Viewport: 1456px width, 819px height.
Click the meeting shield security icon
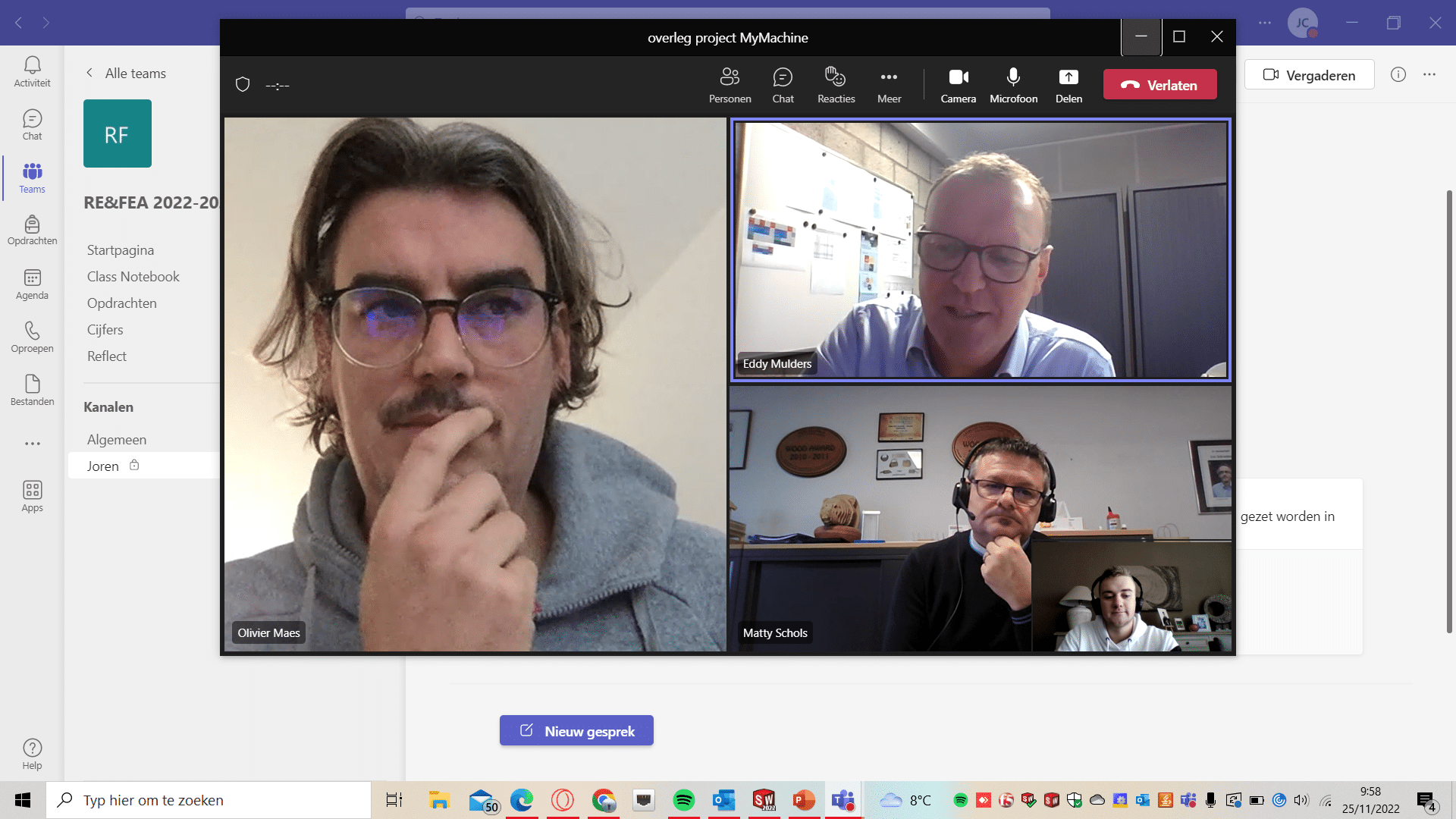tap(243, 84)
